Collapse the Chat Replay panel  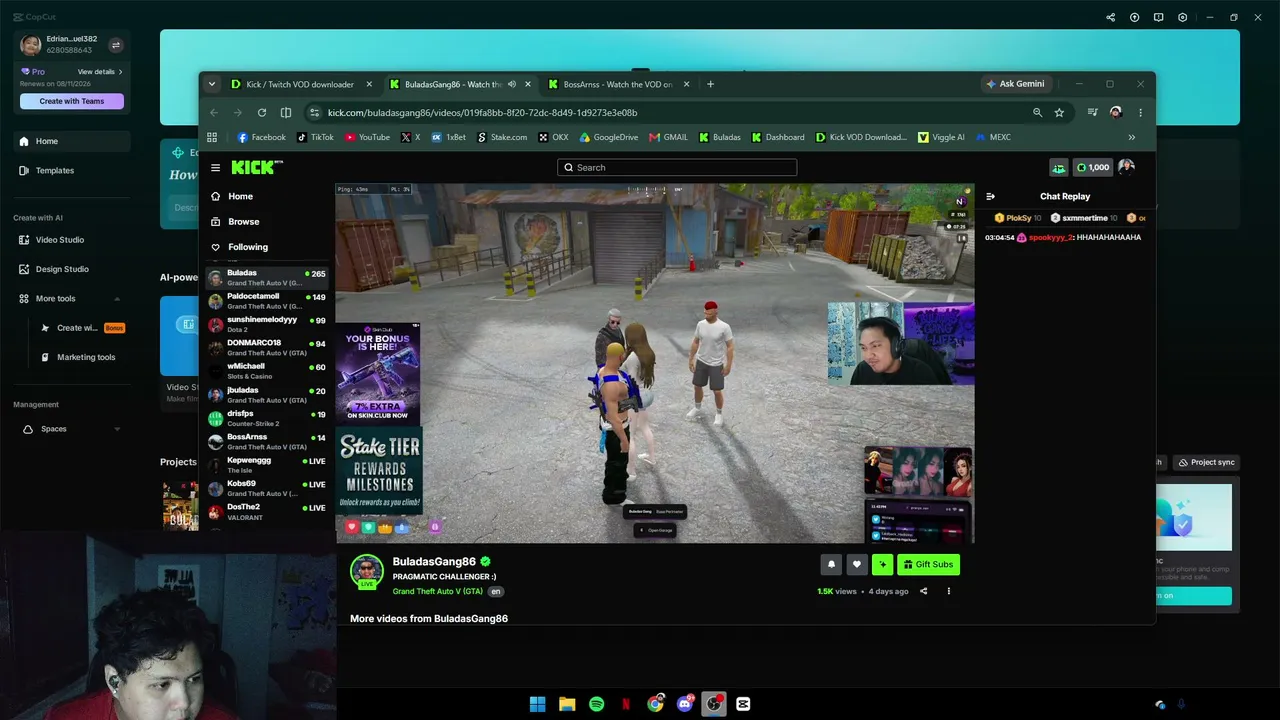coord(990,196)
